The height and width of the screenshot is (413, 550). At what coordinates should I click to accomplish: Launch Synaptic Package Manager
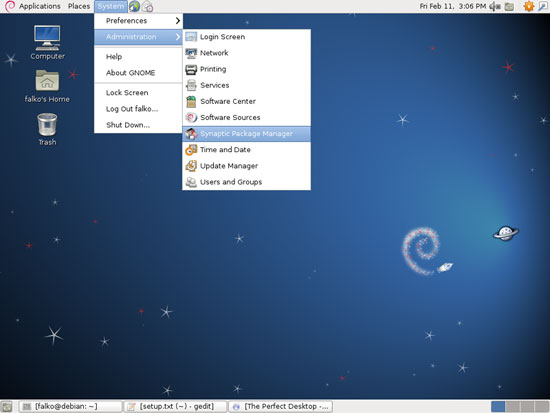point(247,134)
